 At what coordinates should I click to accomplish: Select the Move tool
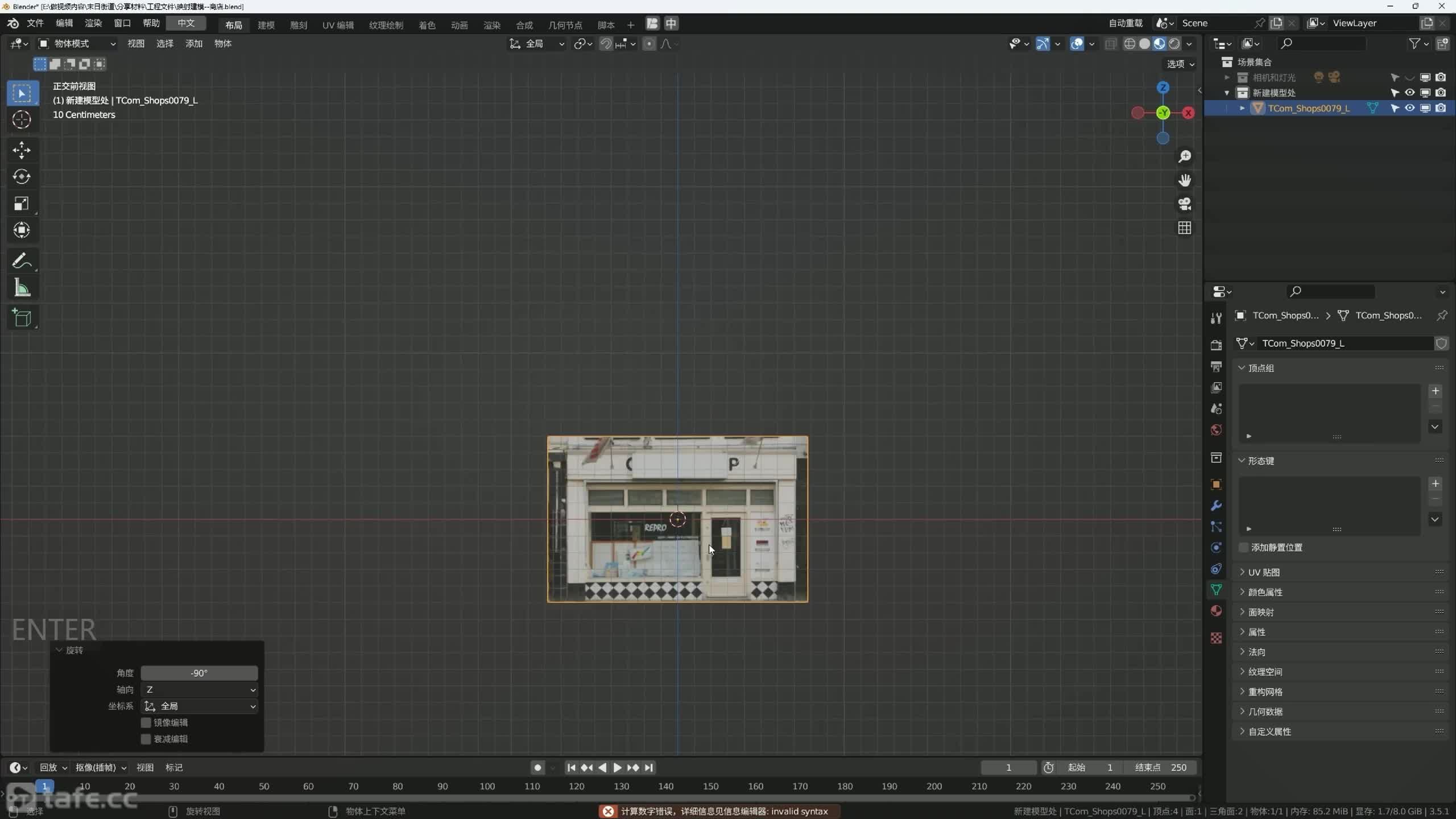tap(22, 150)
